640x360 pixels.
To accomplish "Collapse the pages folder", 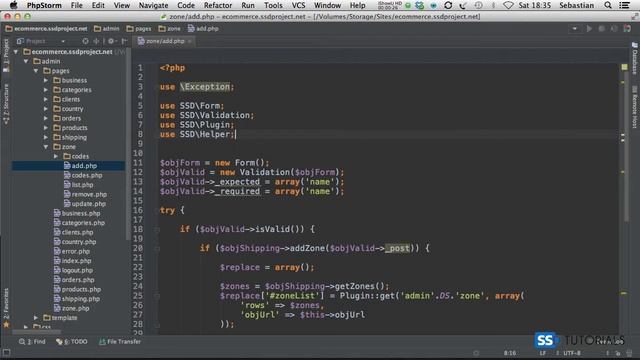I will click(36, 71).
